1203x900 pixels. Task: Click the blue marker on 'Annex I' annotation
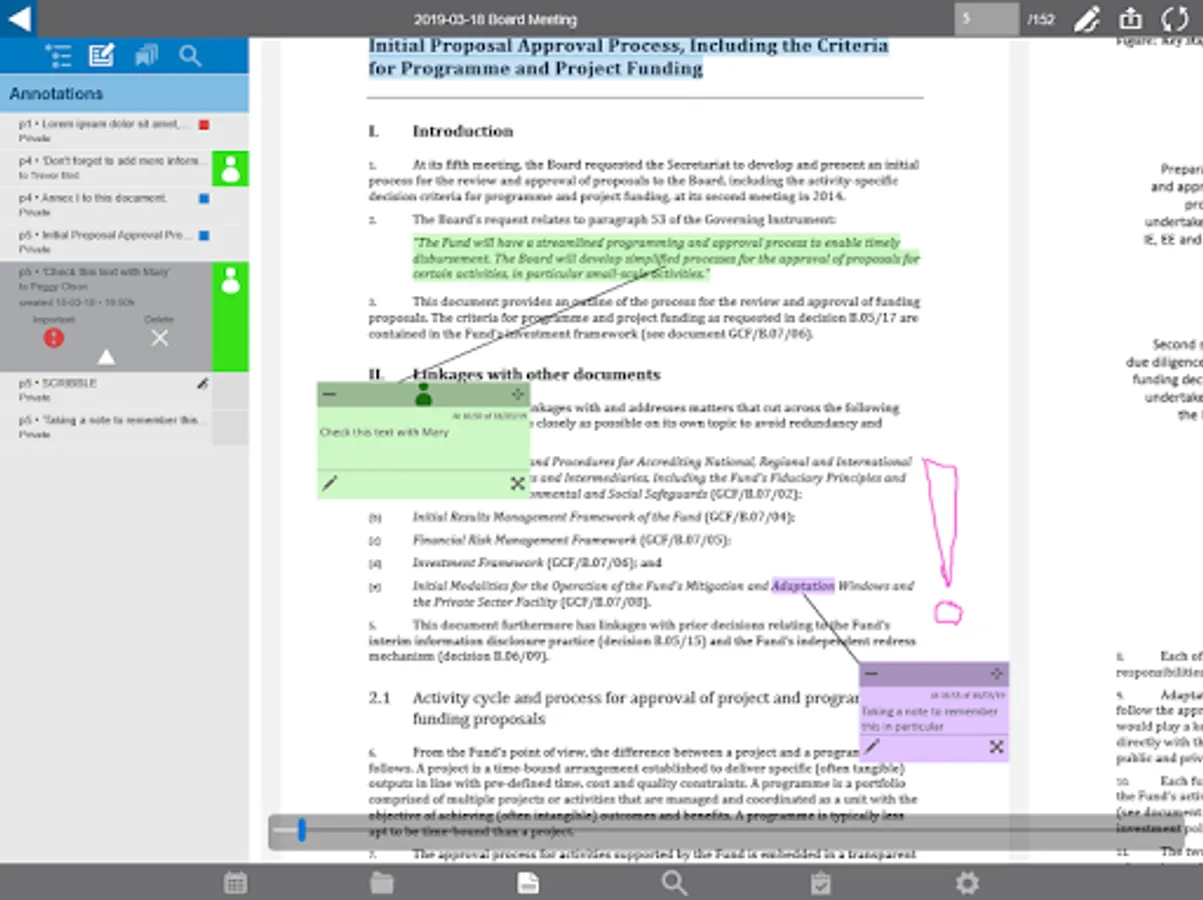tap(204, 199)
